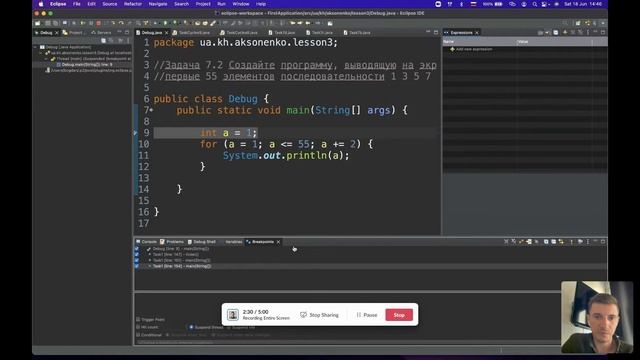The width and height of the screenshot is (640, 360).
Task: Select the Suspend VM radio button
Action: [x=229, y=327]
